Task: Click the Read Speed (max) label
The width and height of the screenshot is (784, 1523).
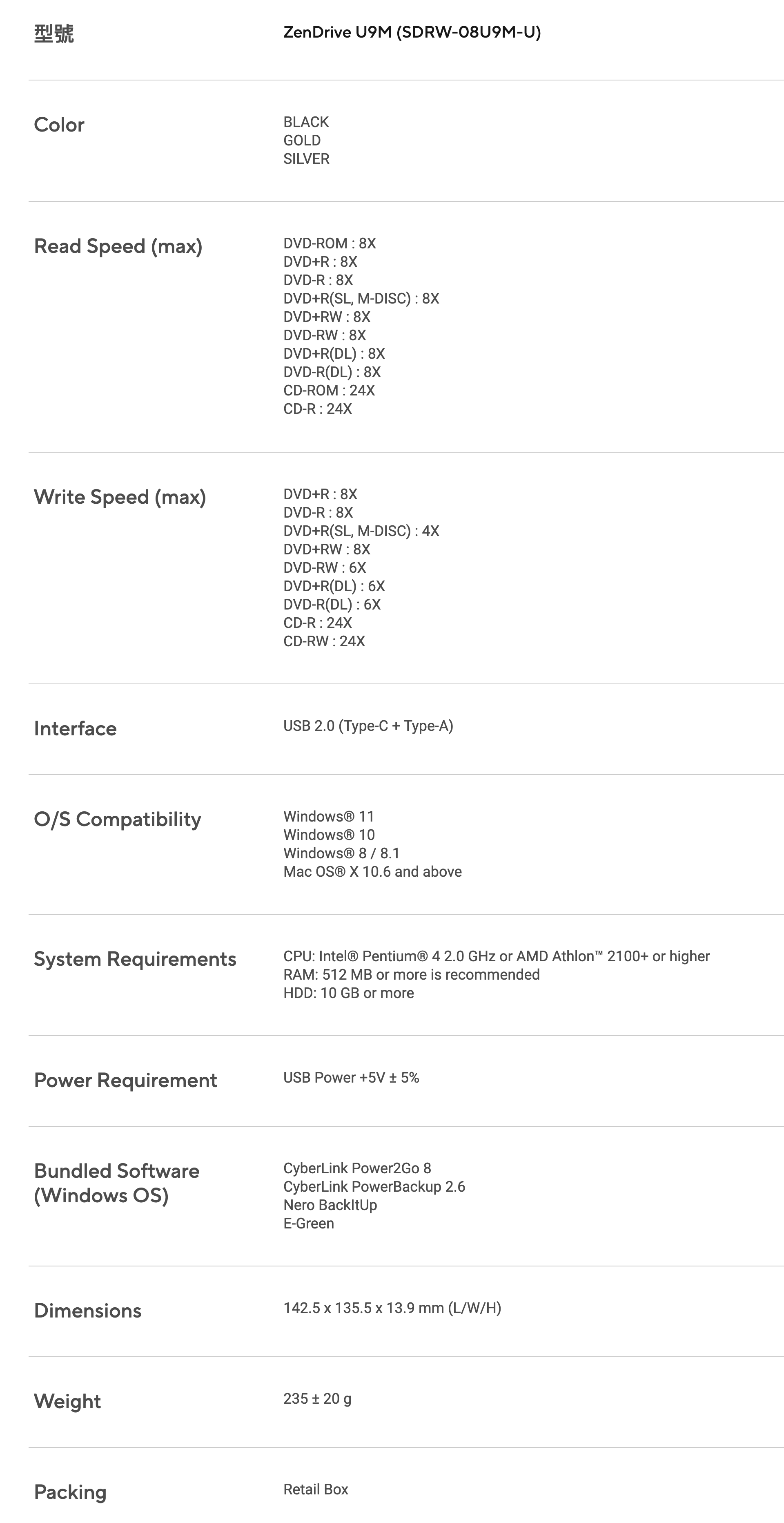Action: pyautogui.click(x=118, y=246)
